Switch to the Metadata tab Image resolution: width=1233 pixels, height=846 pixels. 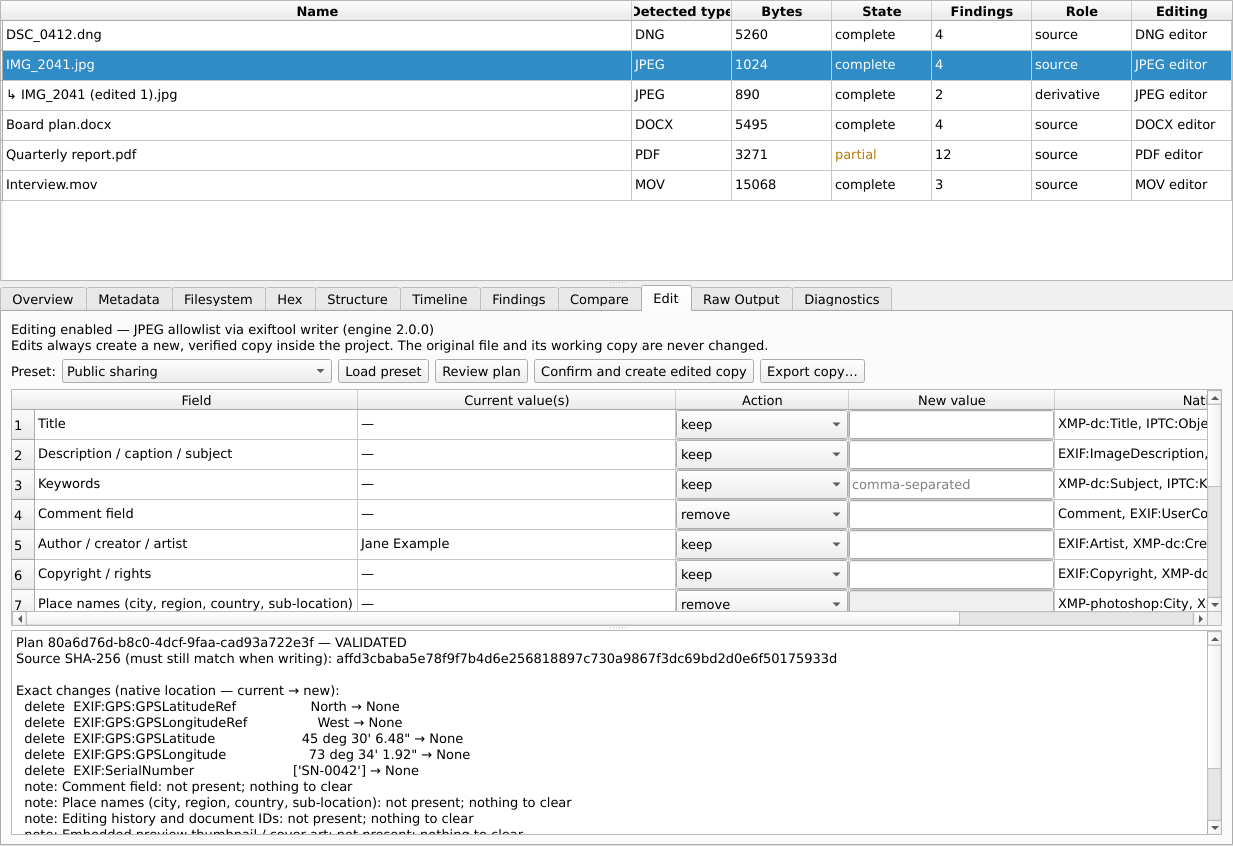coord(129,299)
